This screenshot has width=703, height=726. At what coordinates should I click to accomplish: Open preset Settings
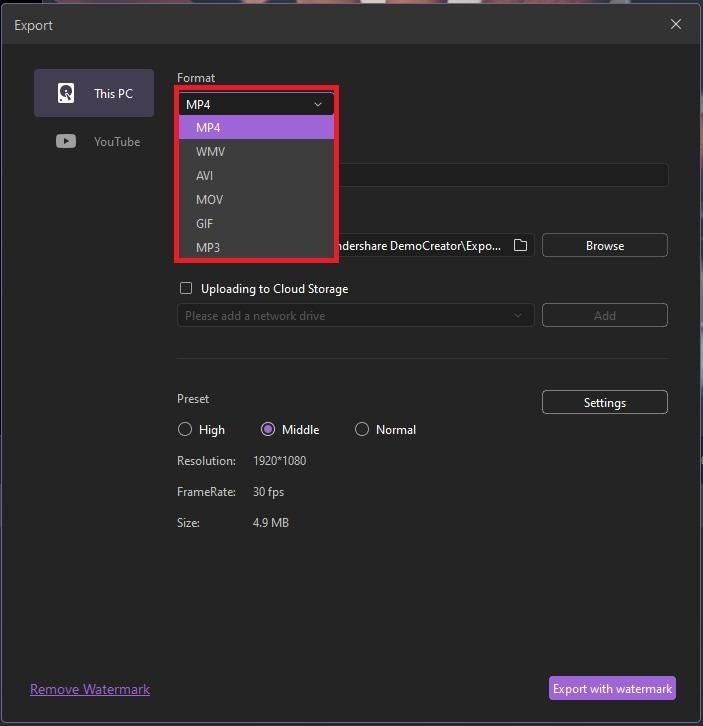pos(604,402)
